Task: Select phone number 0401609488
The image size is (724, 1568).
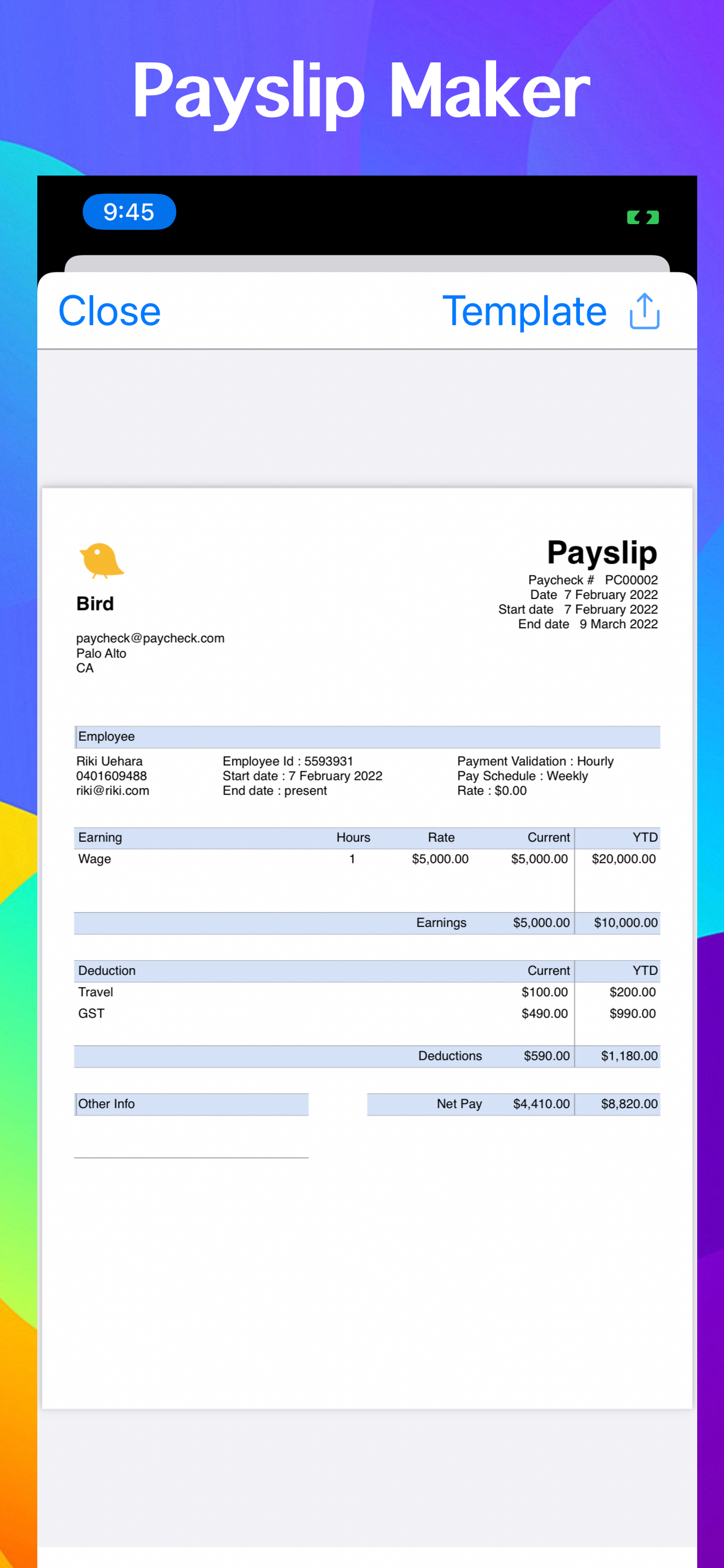Action: pos(111,775)
